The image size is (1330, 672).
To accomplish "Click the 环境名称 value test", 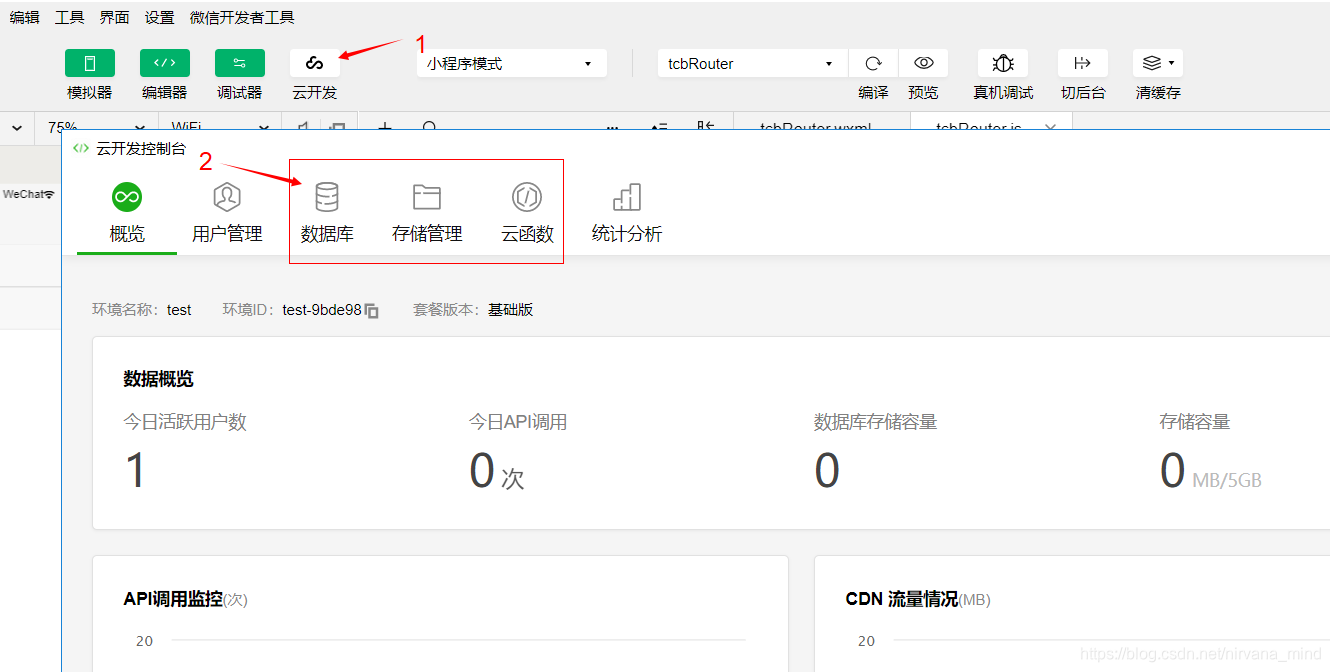I will [179, 310].
